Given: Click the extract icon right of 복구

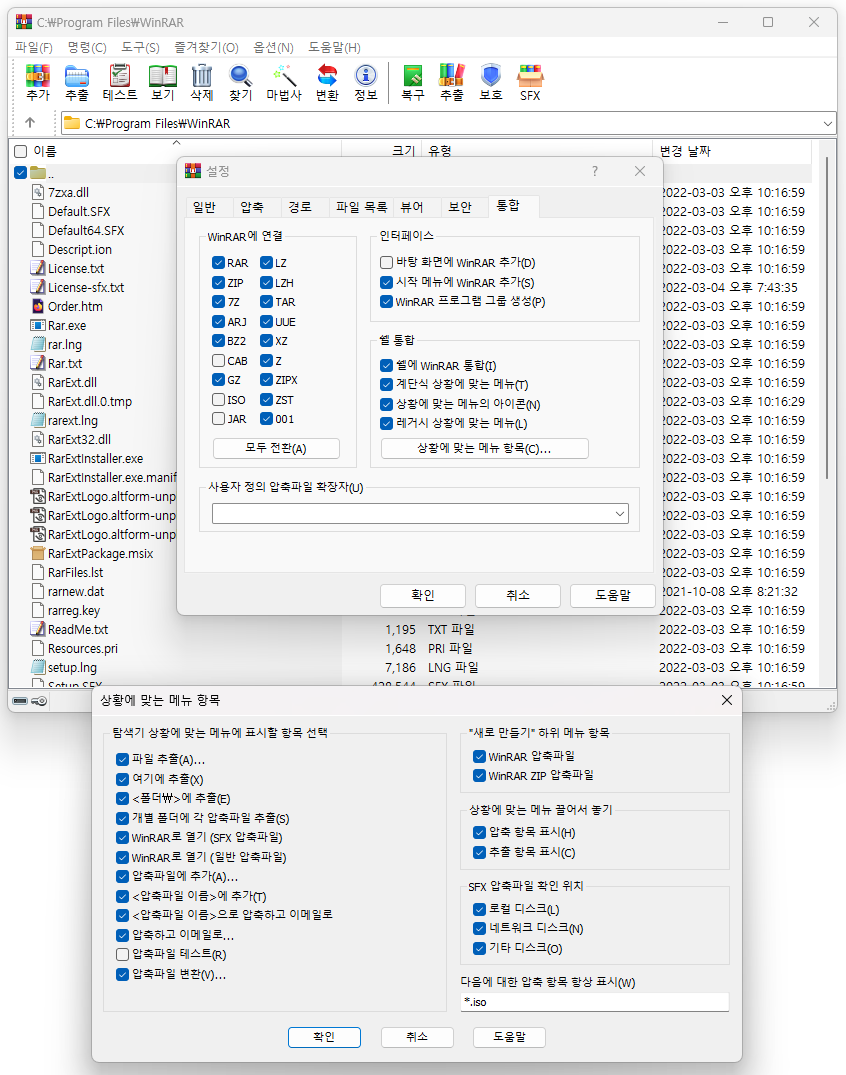Looking at the screenshot, I should point(452,82).
